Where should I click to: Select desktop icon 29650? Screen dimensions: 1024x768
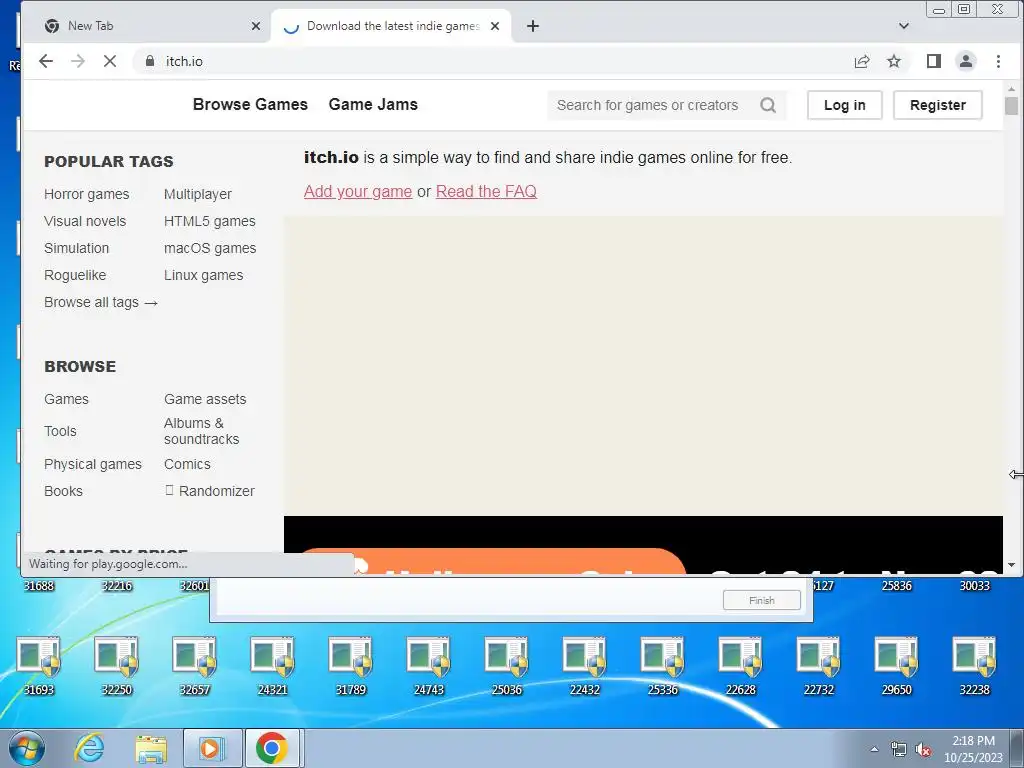click(x=897, y=666)
